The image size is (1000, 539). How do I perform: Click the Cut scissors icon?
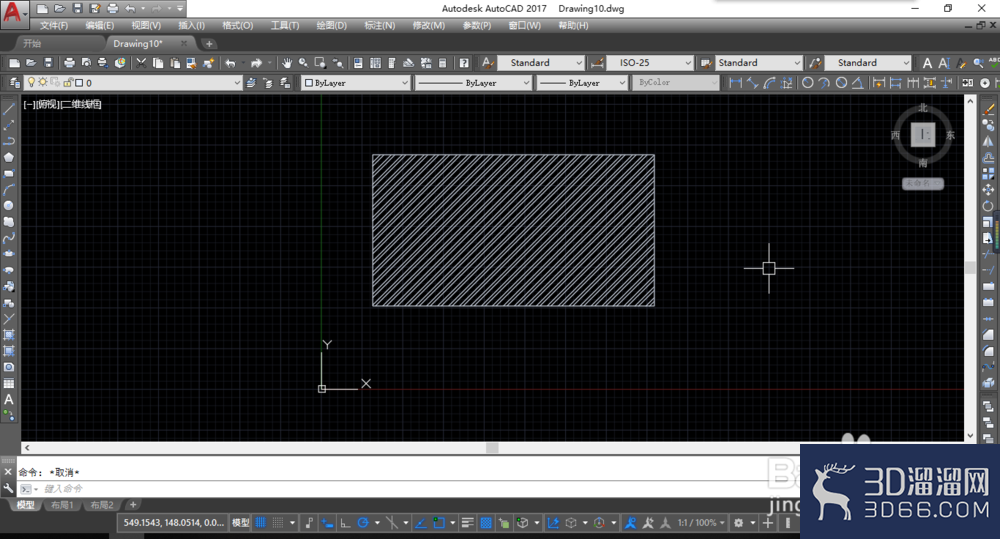[141, 63]
